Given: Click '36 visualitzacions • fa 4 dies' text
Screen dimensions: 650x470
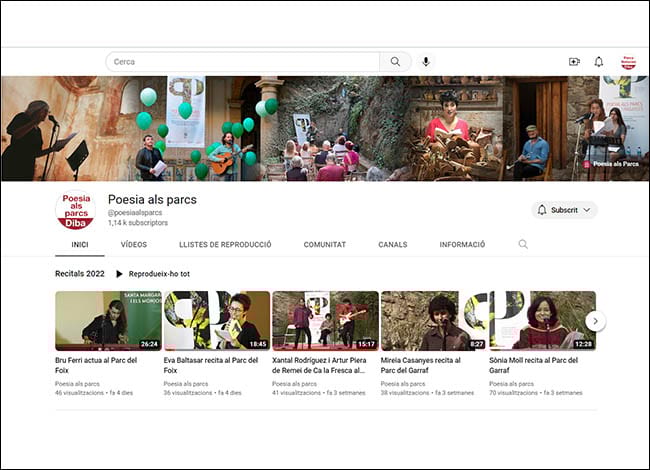Looking at the screenshot, I should tap(203, 392).
